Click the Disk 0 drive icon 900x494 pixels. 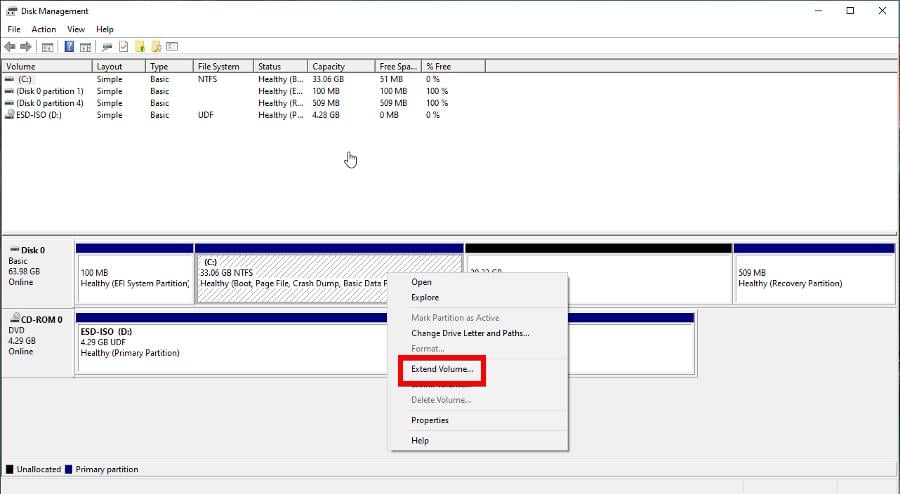(15, 250)
